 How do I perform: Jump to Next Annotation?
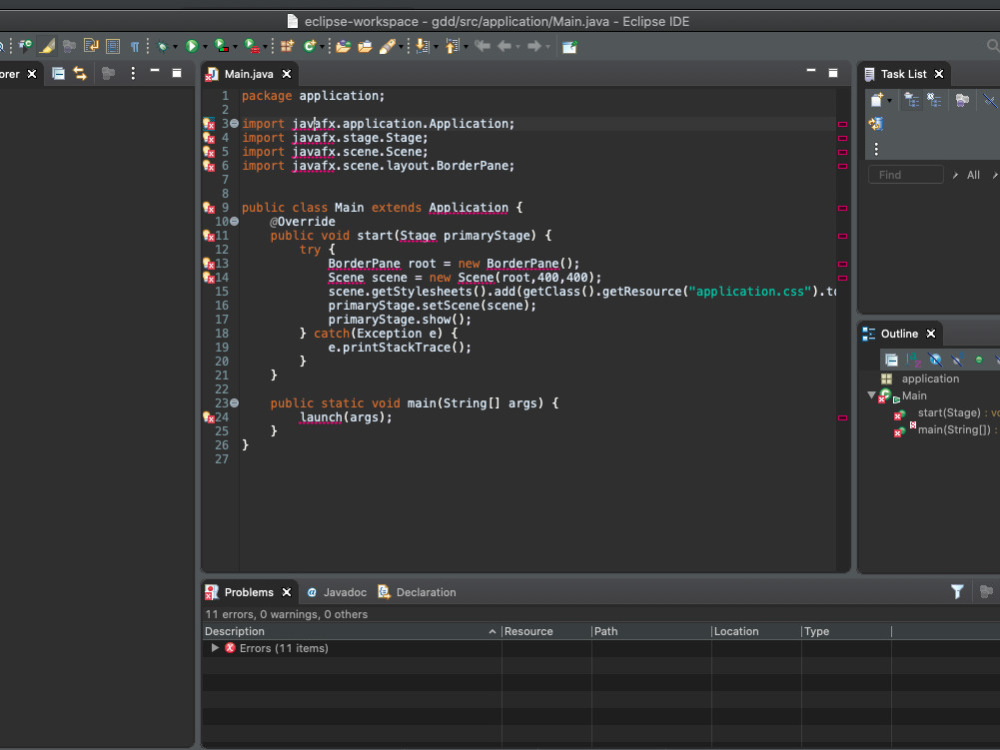pyautogui.click(x=422, y=46)
